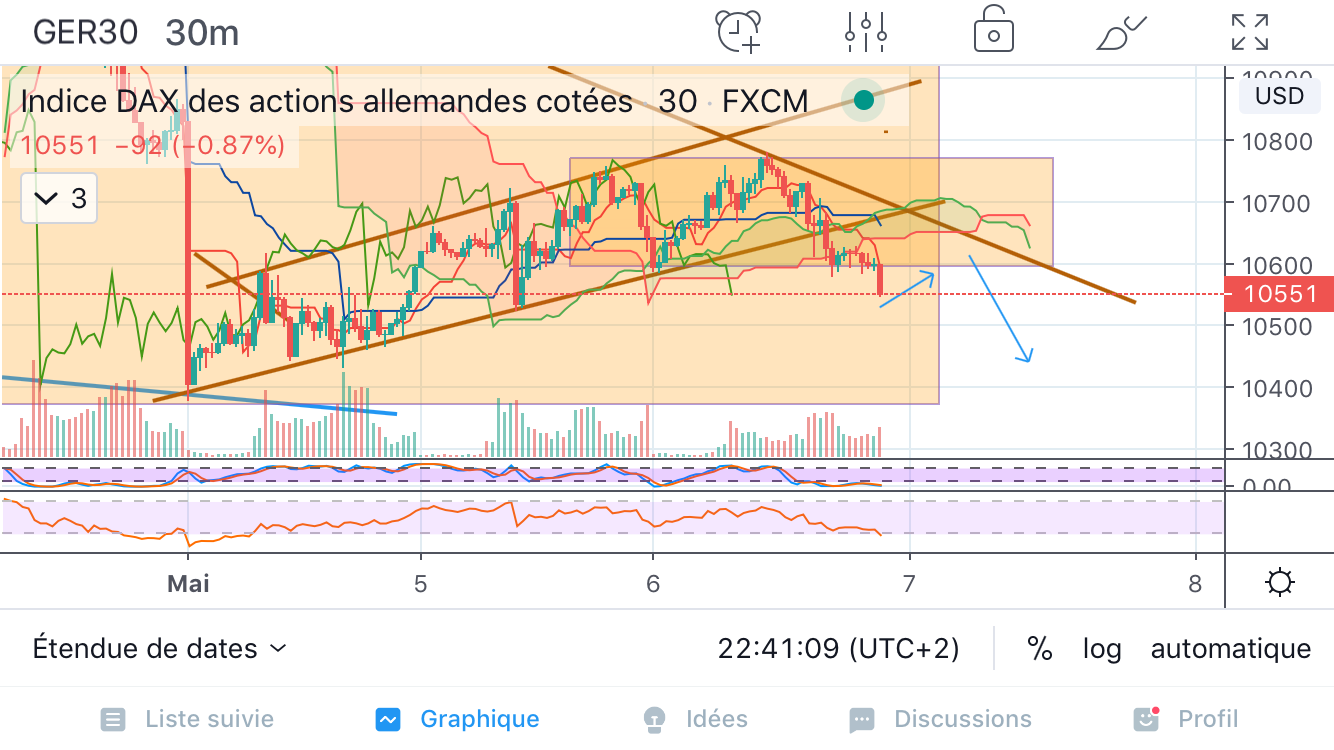Switch to the Profil tab
This screenshot has width=1334, height=750.
coord(1185,719)
